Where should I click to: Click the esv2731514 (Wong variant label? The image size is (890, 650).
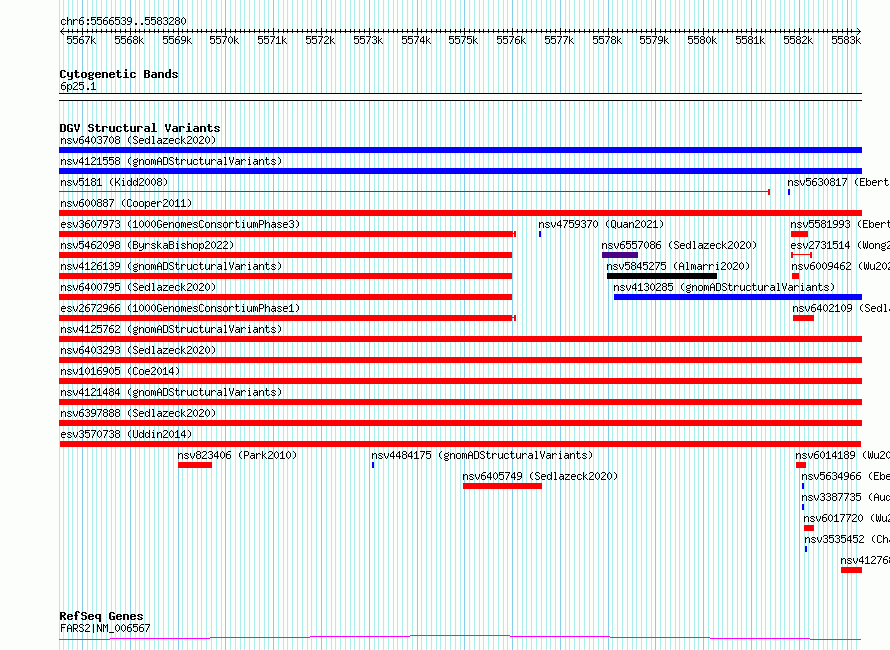click(x=840, y=245)
